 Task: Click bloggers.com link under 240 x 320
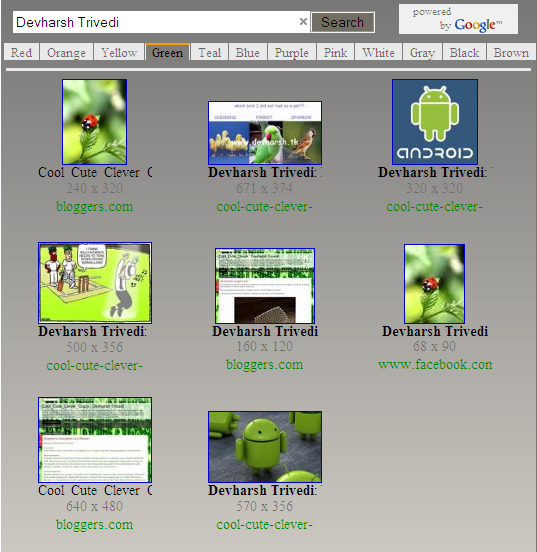tap(94, 207)
